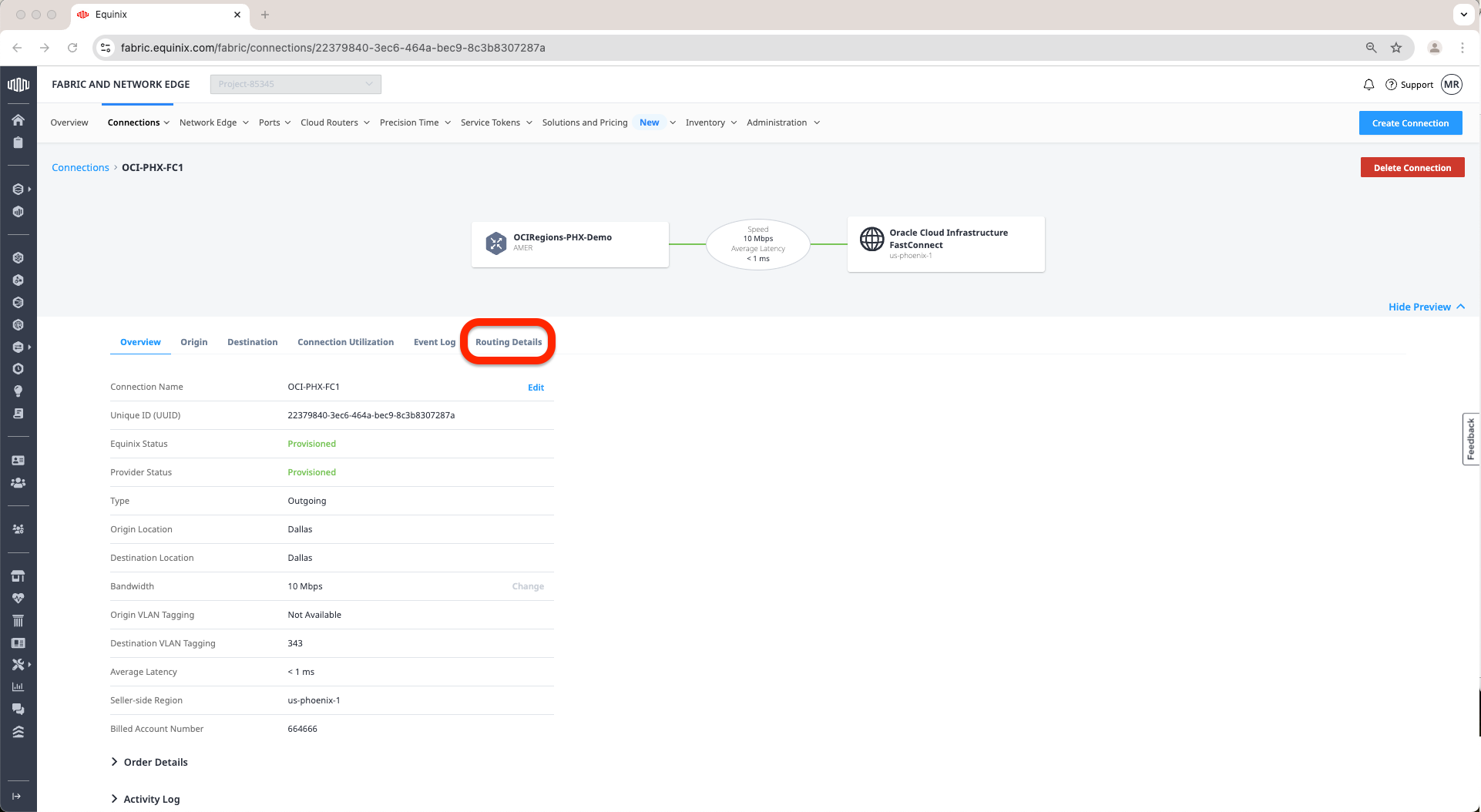Click the MR user avatar

1452,85
